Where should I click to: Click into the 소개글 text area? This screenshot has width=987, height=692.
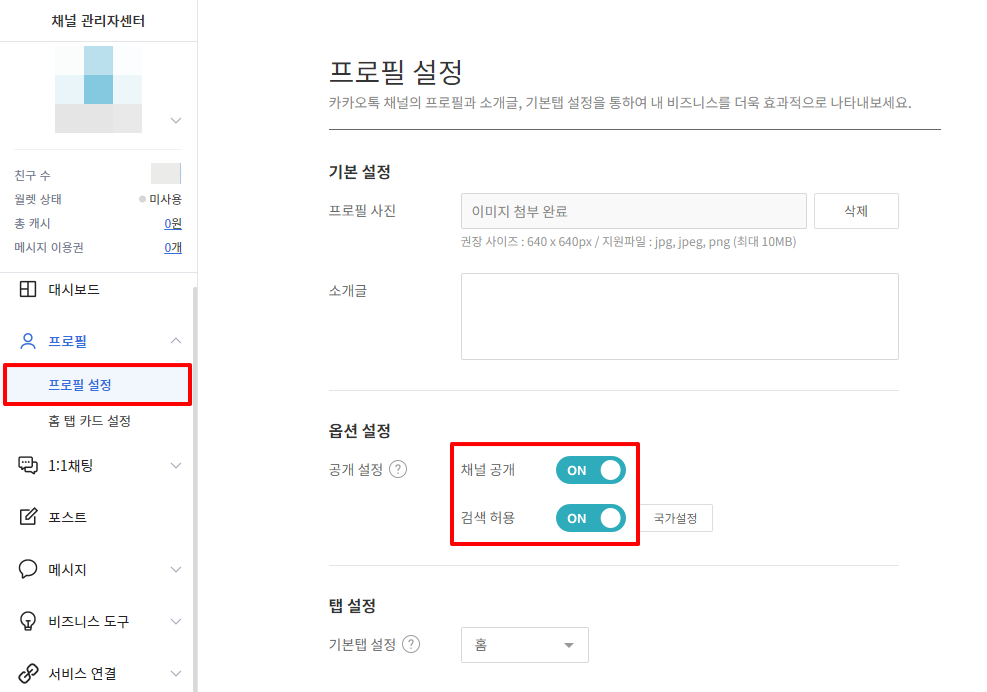679,316
